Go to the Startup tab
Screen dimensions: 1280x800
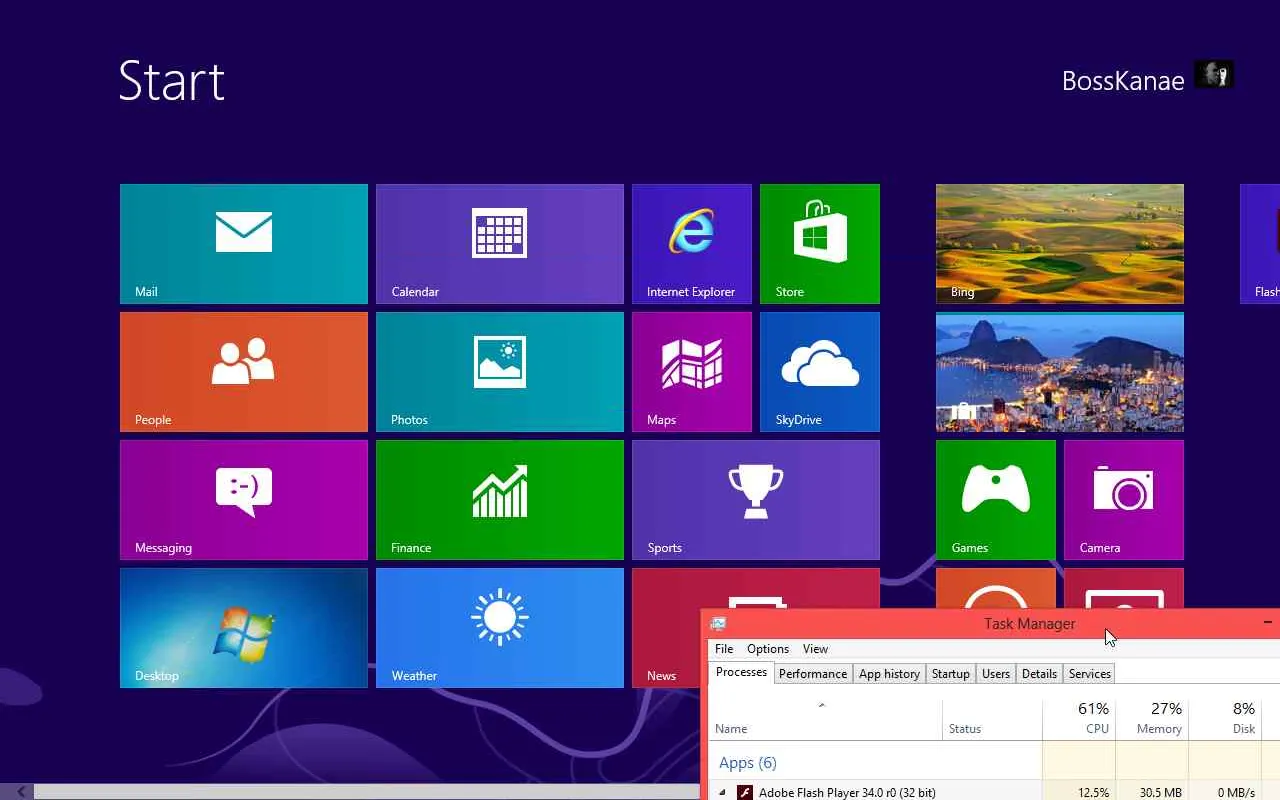951,674
